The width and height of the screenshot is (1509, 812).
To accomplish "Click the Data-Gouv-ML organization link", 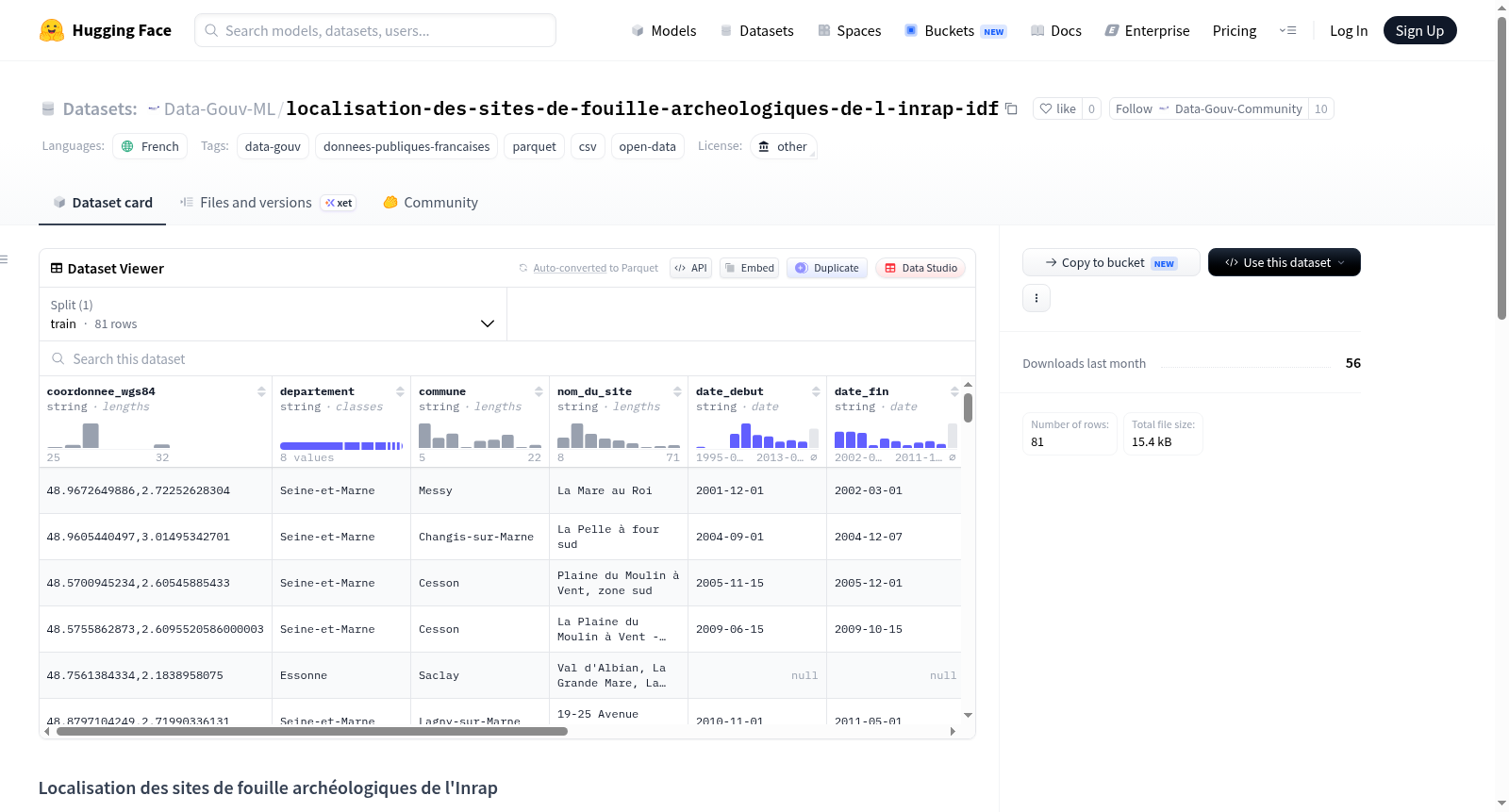I will point(220,108).
